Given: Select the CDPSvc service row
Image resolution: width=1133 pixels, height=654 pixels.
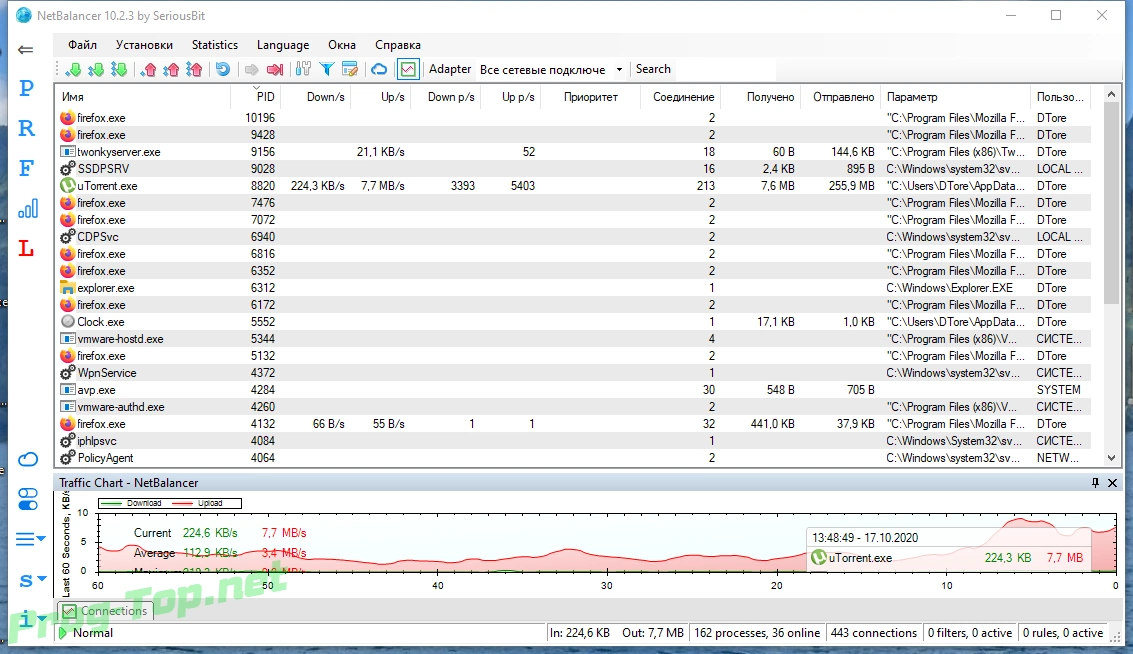Looking at the screenshot, I should tap(573, 237).
